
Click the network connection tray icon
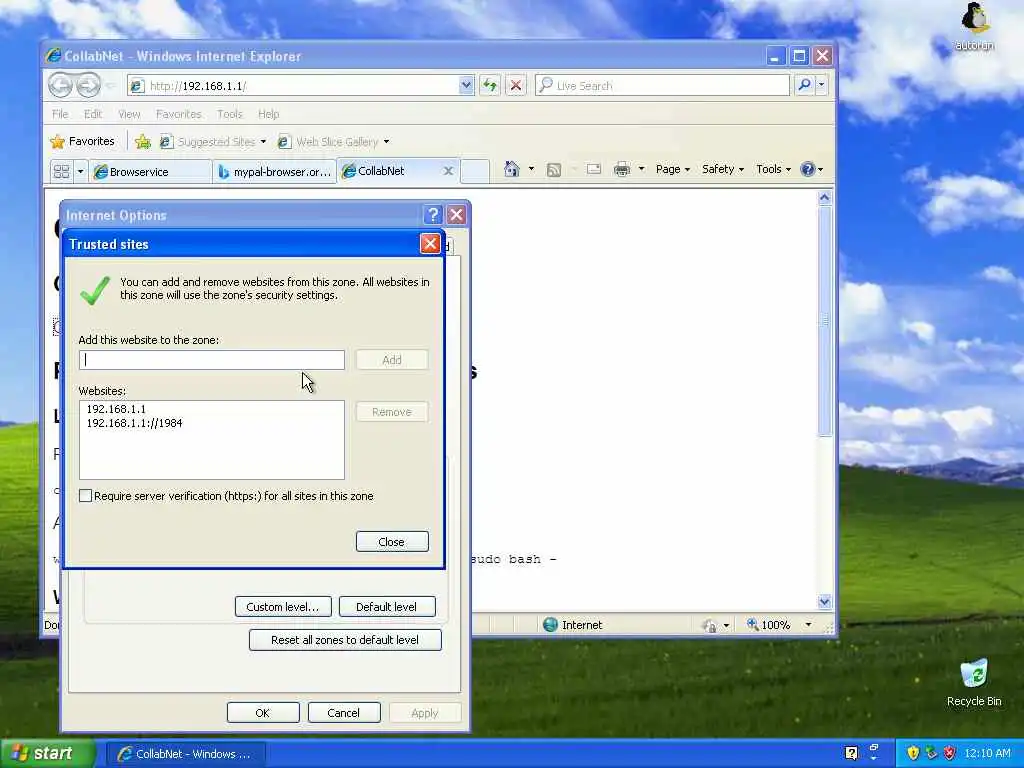tap(931, 754)
